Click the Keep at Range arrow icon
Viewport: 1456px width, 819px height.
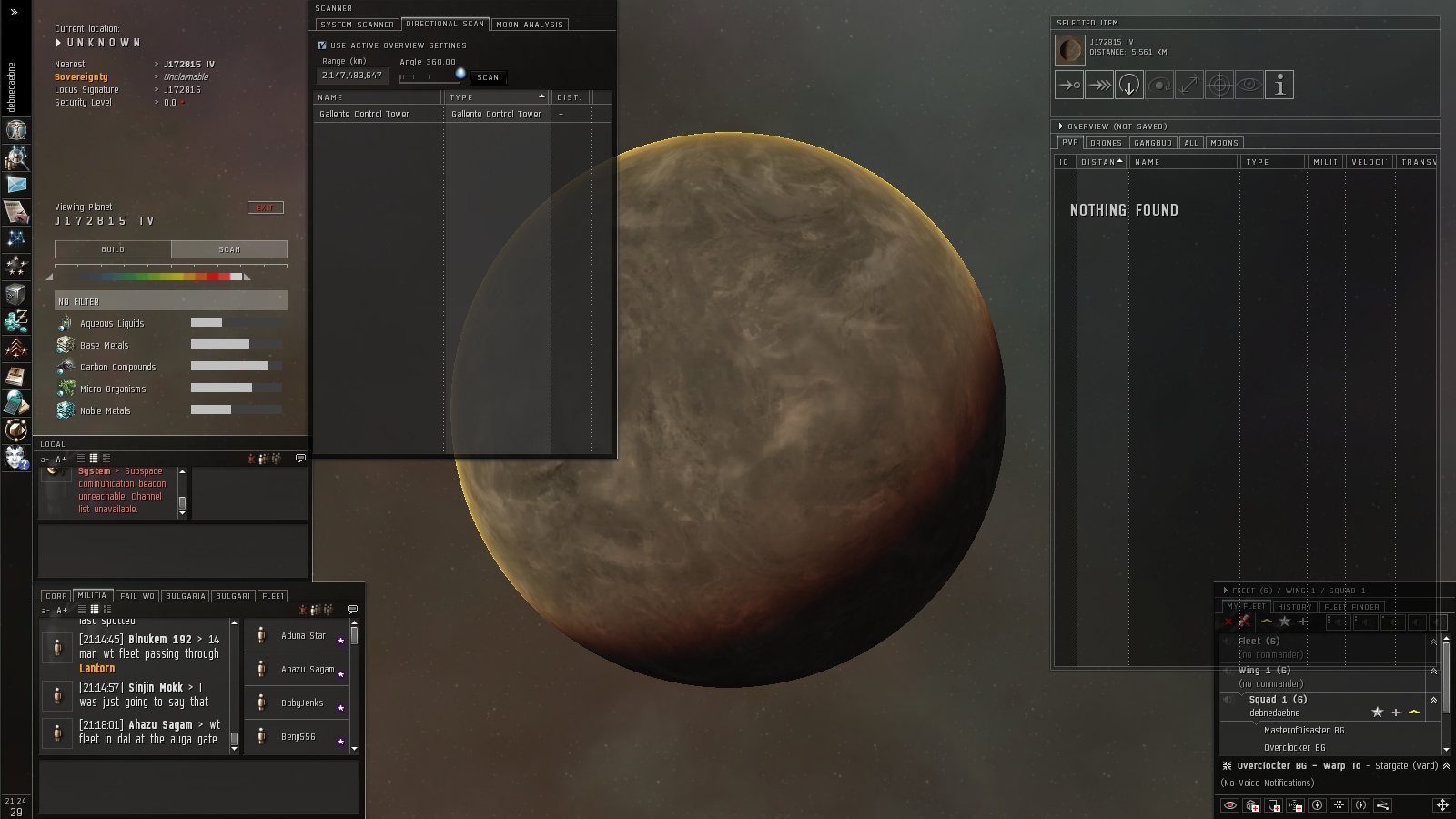pyautogui.click(x=1189, y=85)
